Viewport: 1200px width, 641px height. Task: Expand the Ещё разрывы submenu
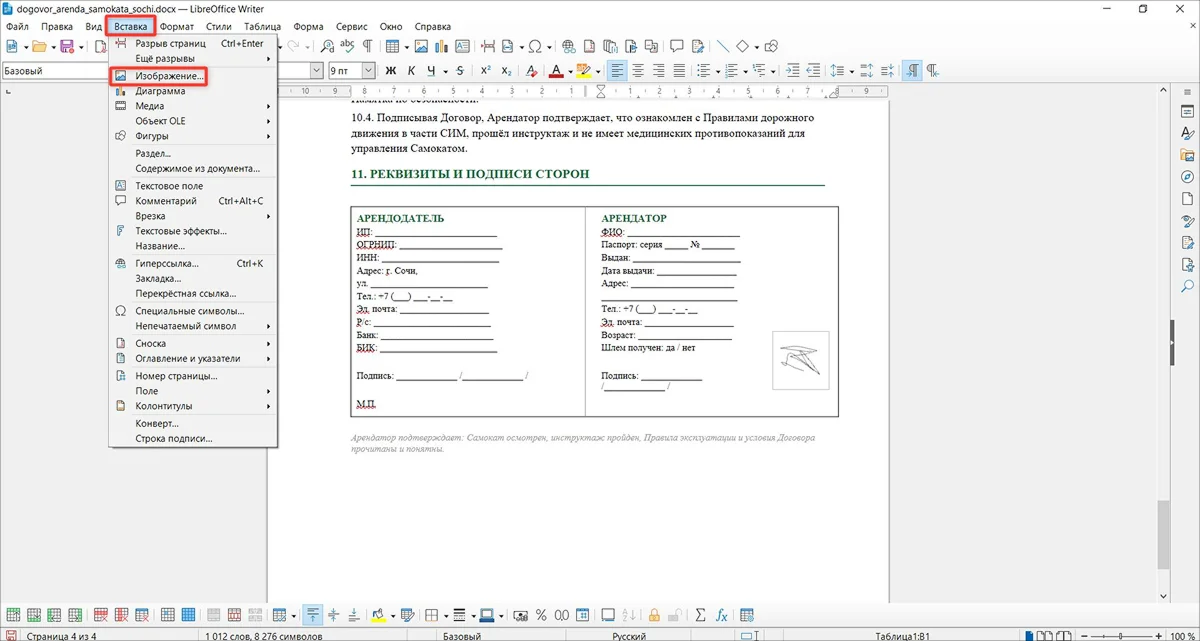192,59
